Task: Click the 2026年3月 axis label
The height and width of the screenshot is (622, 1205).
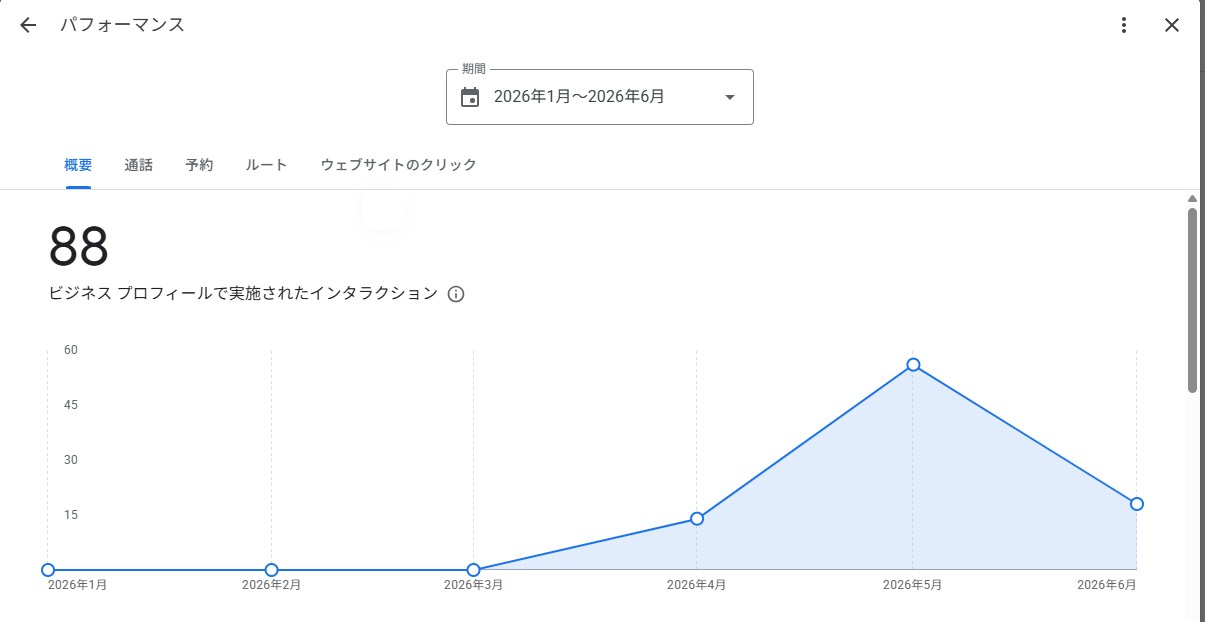Action: coord(473,585)
